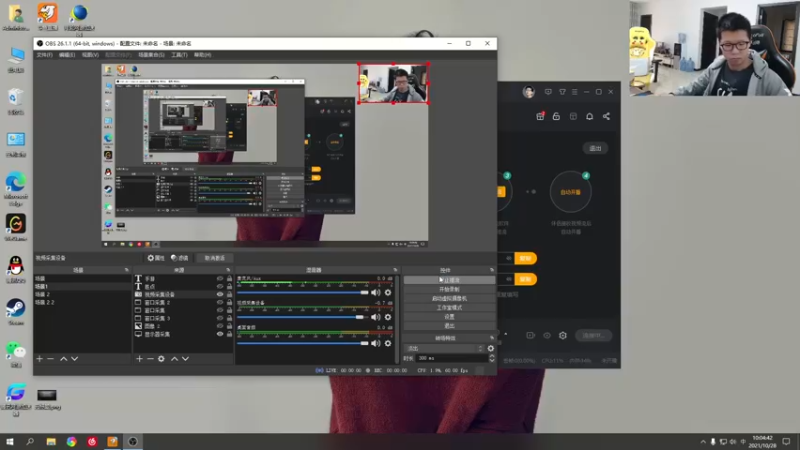
Task: Click the 开始录制 start recording button
Action: click(x=449, y=289)
